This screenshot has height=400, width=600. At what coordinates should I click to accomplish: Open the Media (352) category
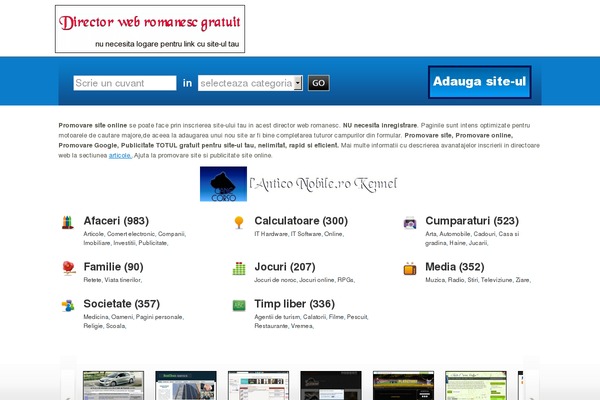[x=455, y=267]
